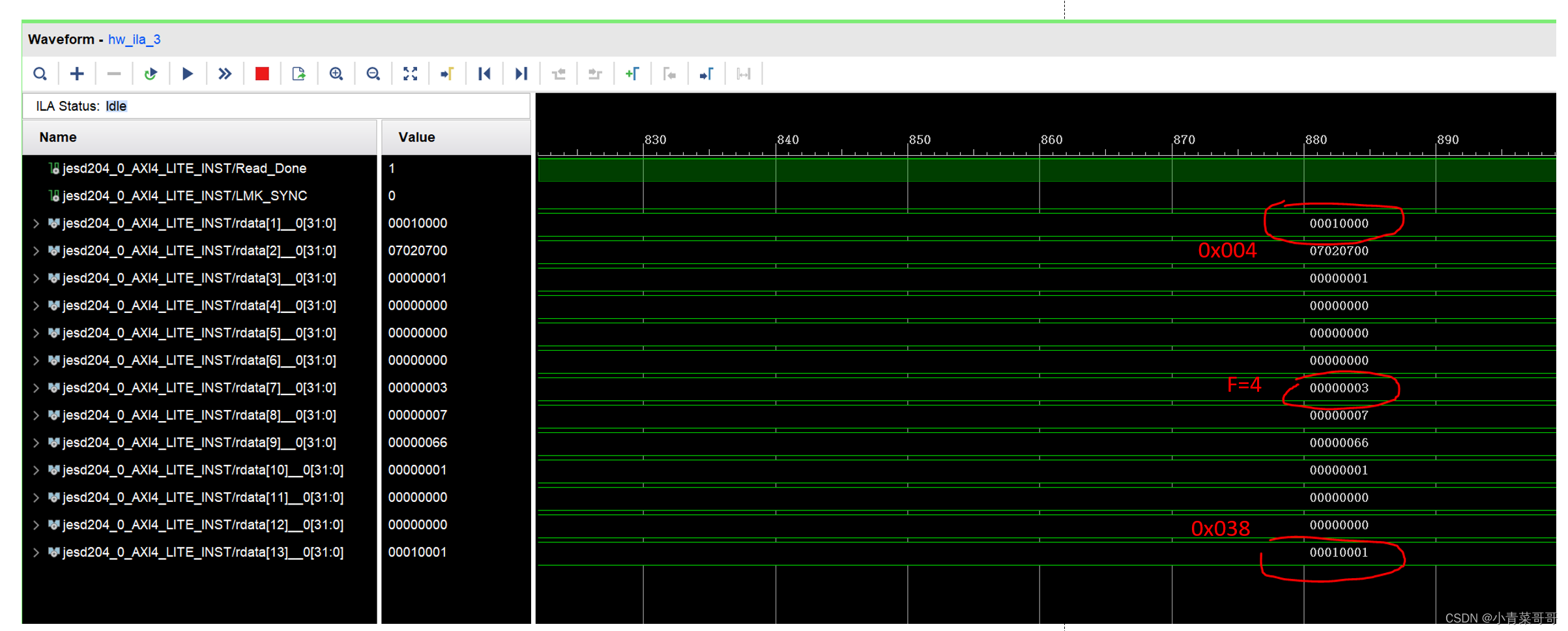Expand the rdata[7]__0[31:0] bus
Viewport: 1568px width, 631px height.
pyautogui.click(x=36, y=388)
